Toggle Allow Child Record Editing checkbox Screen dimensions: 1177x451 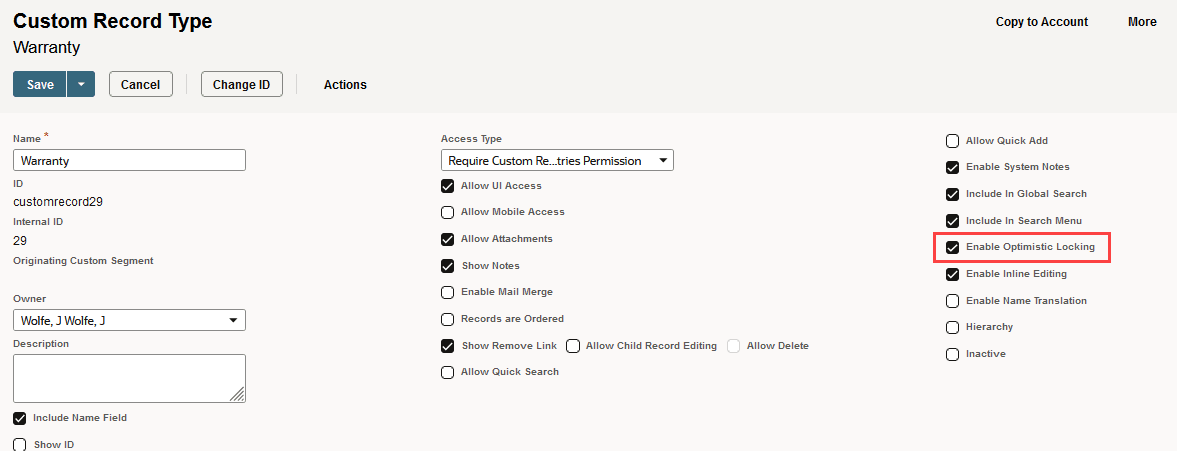[573, 346]
